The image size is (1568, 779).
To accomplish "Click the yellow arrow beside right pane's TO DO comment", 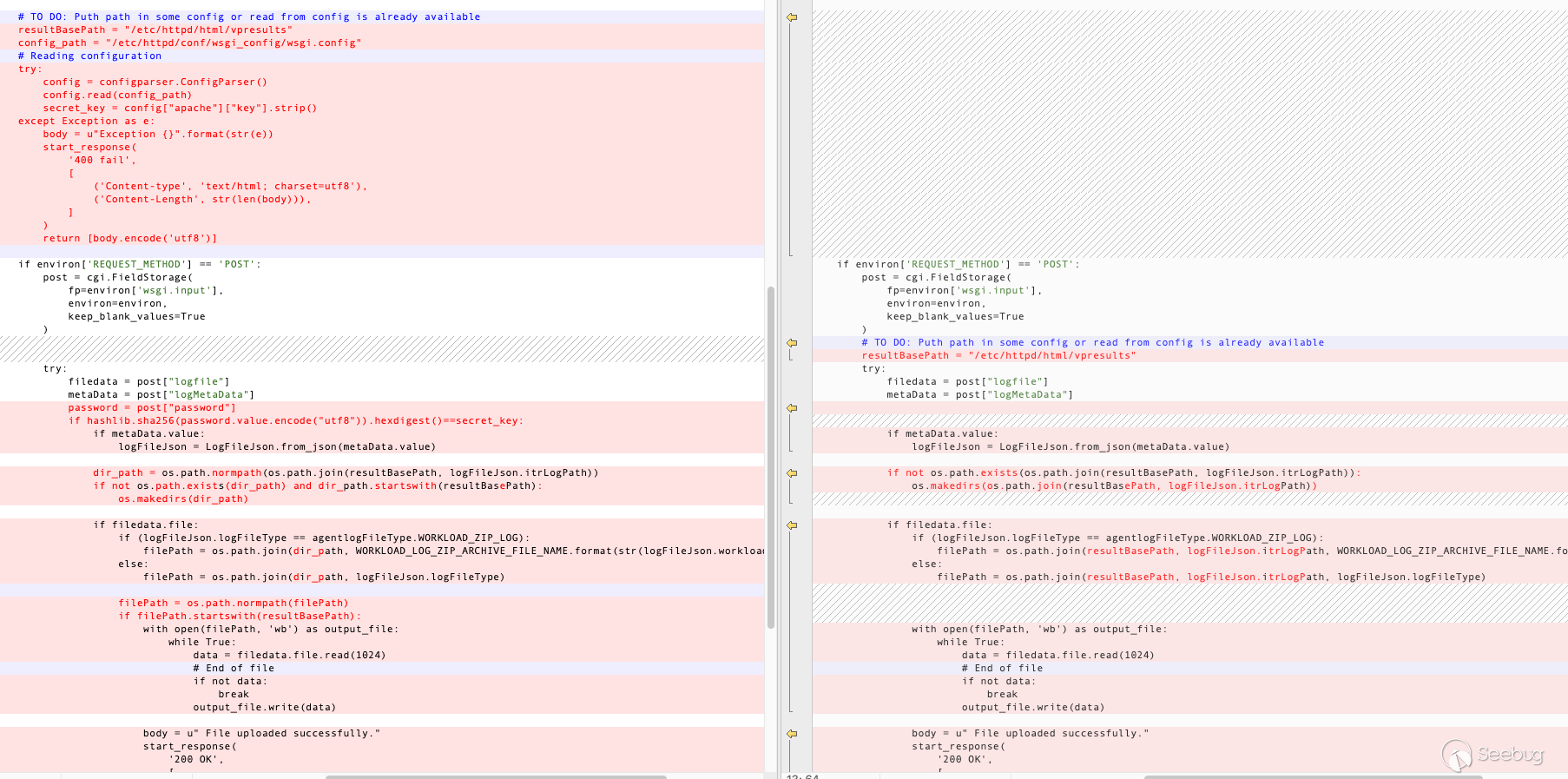I will click(792, 343).
